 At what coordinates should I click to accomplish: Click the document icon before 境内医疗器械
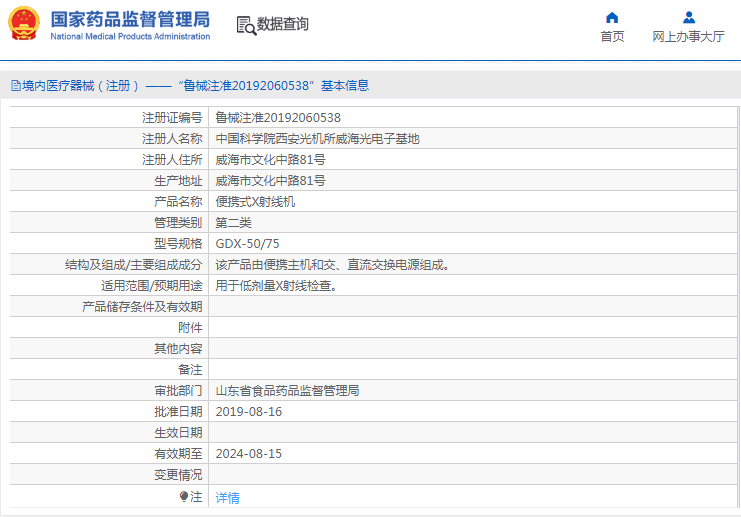(15, 86)
